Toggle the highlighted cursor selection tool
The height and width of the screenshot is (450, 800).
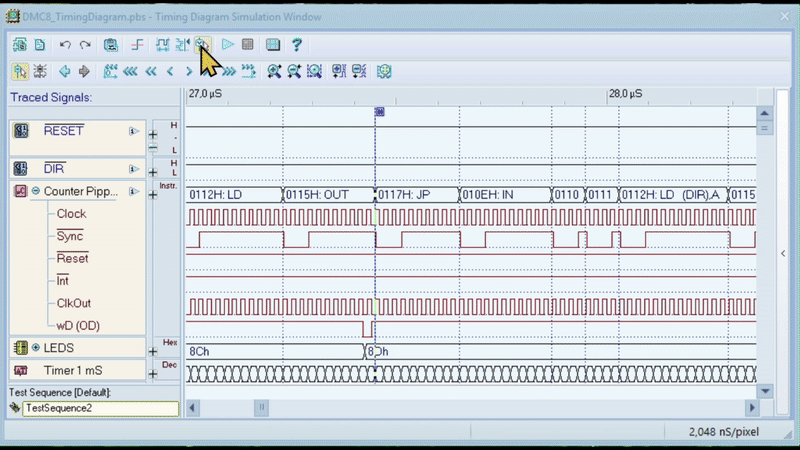click(20, 71)
